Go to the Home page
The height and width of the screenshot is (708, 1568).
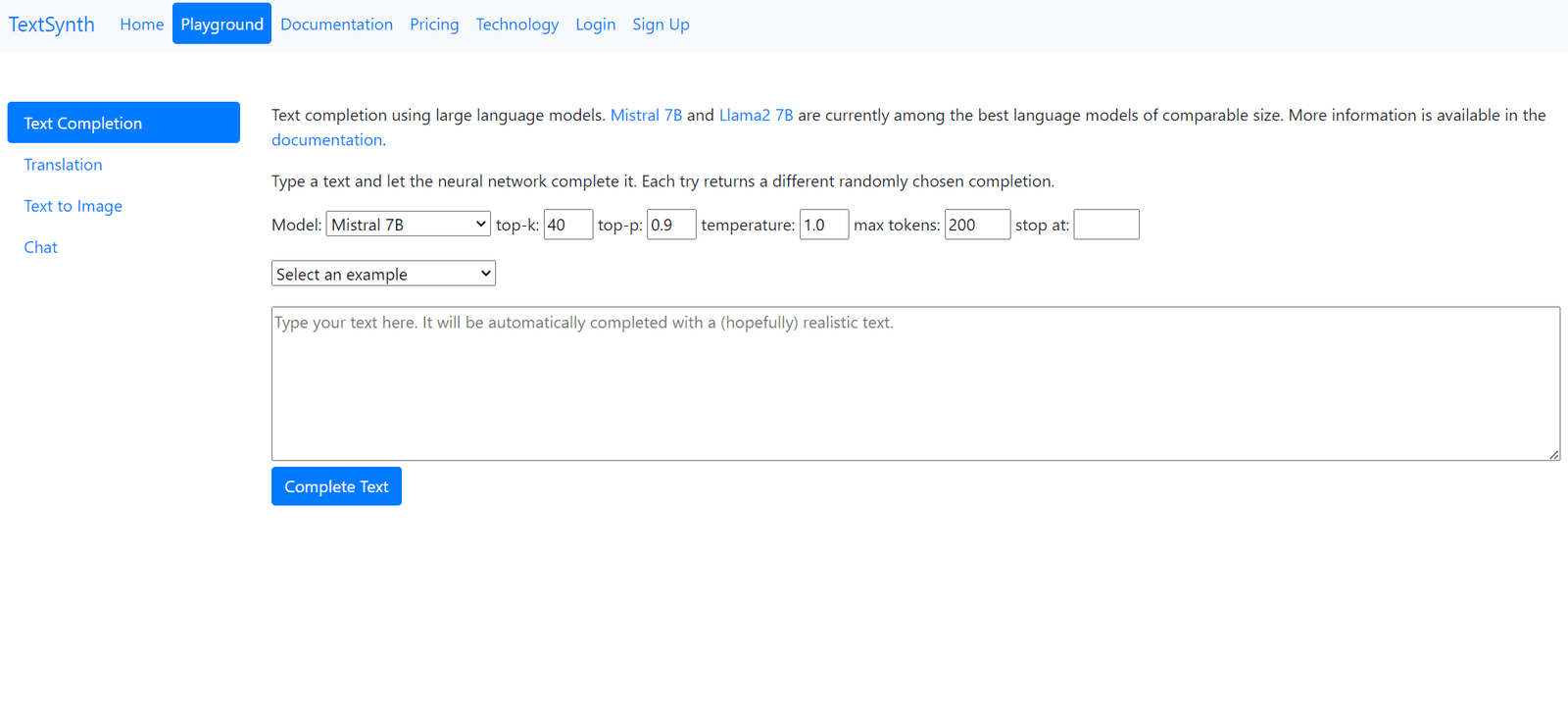coord(141,25)
